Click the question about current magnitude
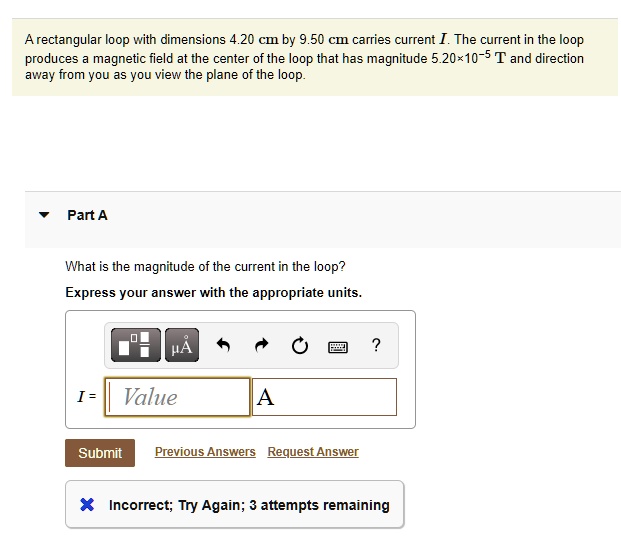This screenshot has height=540, width=621. click(x=205, y=267)
